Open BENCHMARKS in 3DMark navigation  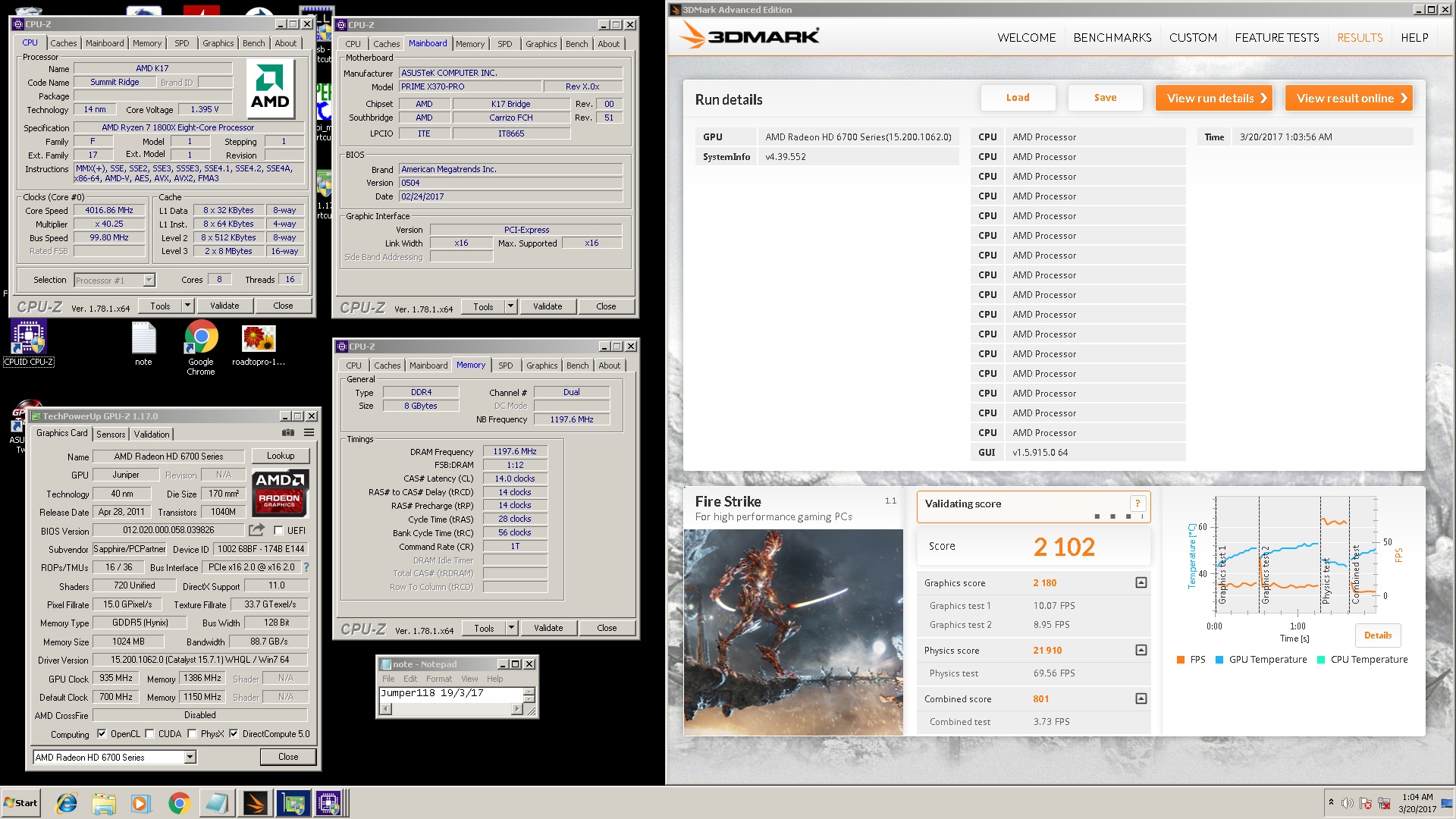coord(1112,37)
